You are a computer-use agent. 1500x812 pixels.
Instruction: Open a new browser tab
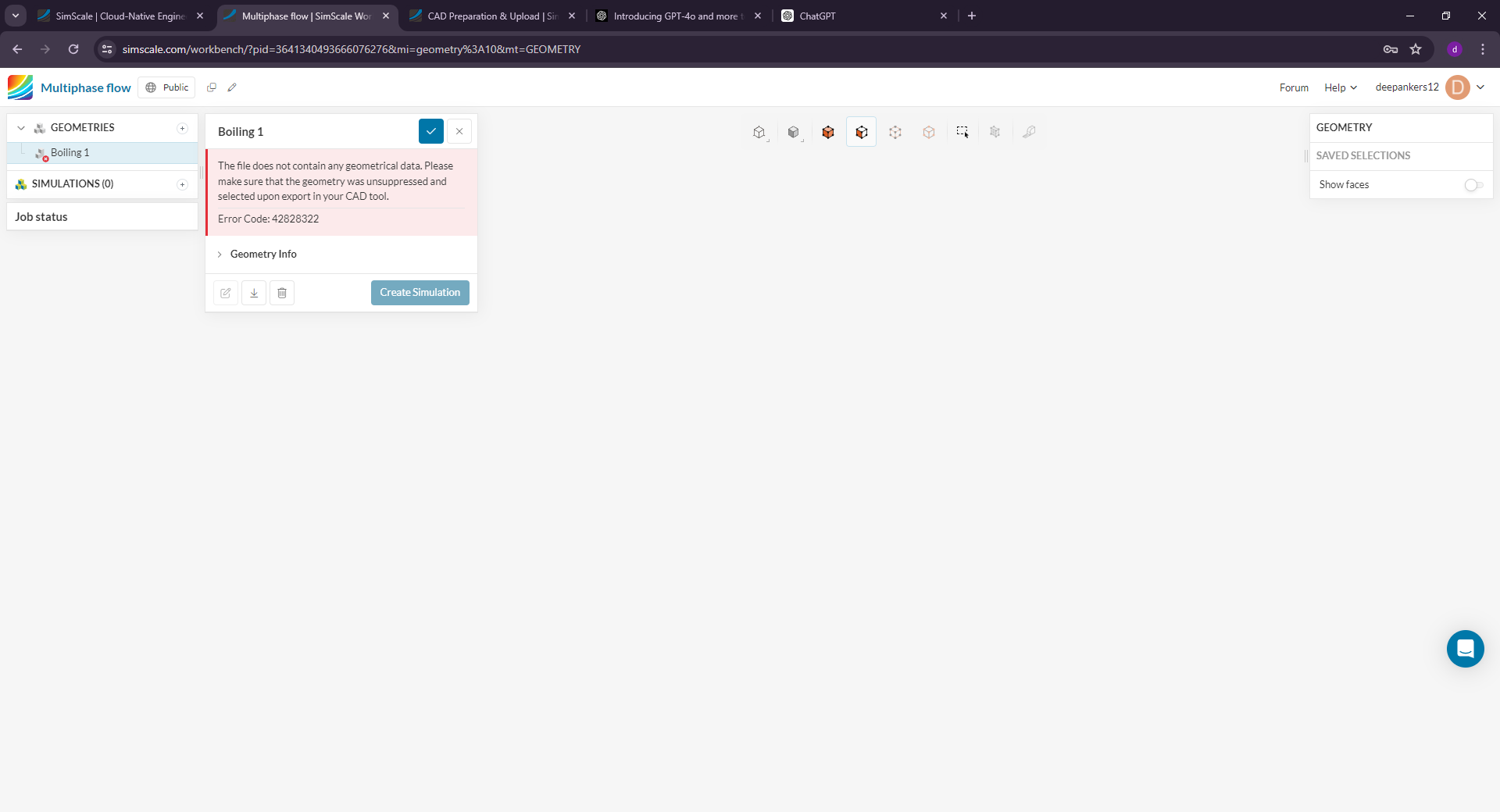[972, 16]
